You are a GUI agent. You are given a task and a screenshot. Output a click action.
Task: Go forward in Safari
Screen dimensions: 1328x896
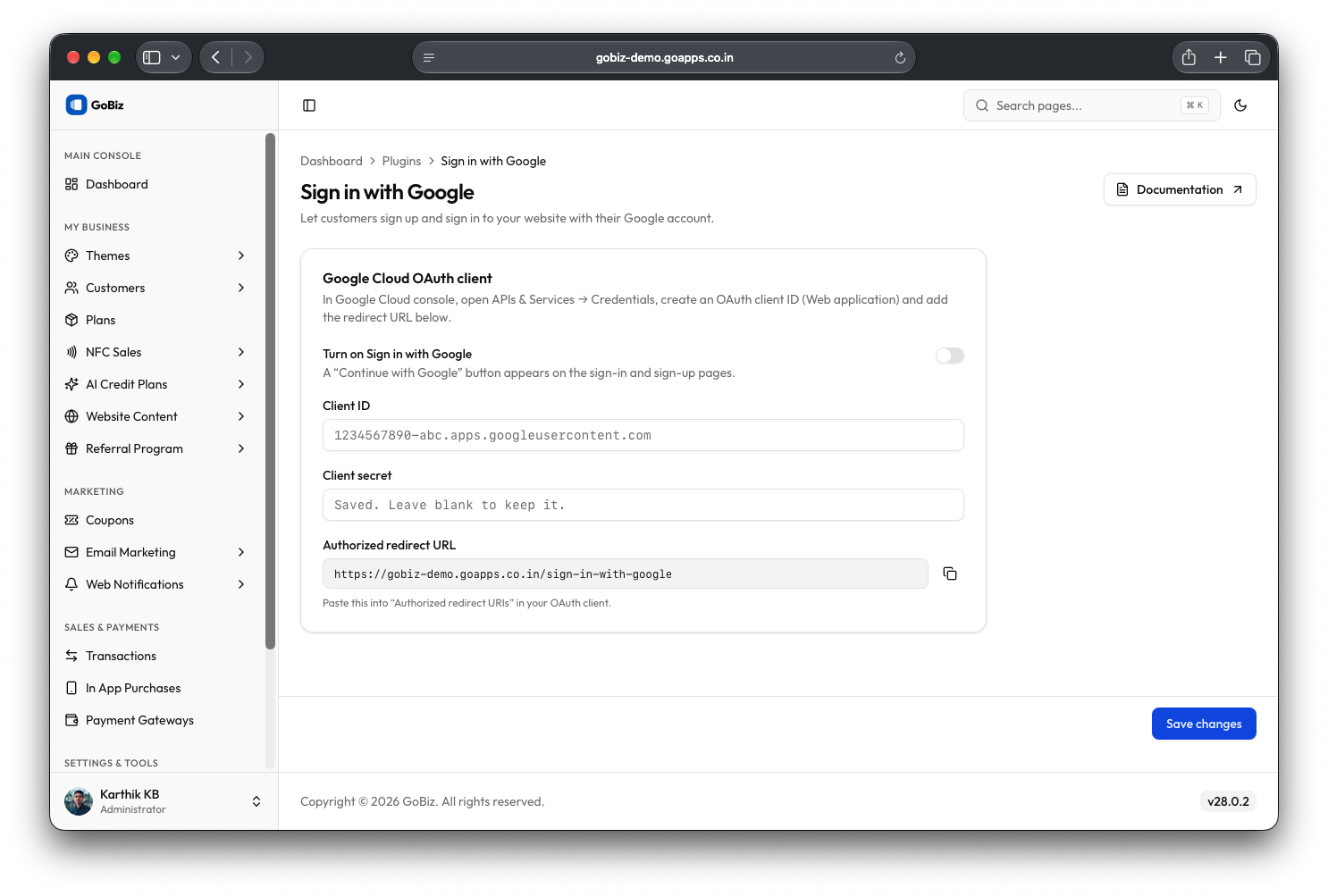(248, 57)
